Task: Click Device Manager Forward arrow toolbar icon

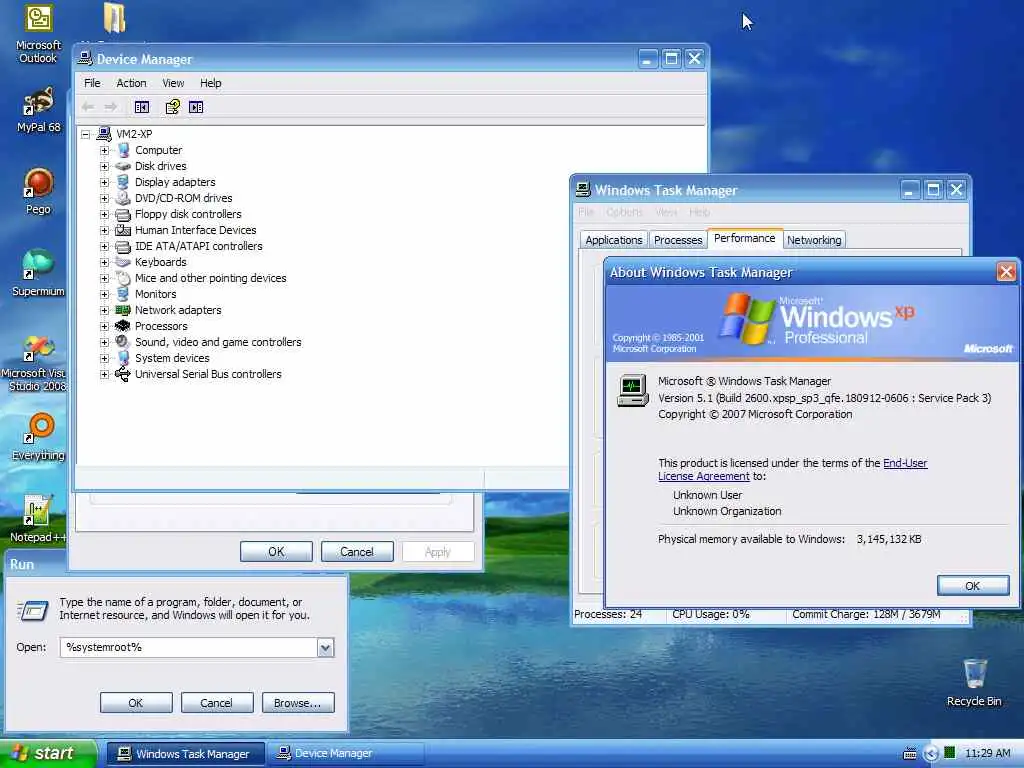Action: coord(111,107)
